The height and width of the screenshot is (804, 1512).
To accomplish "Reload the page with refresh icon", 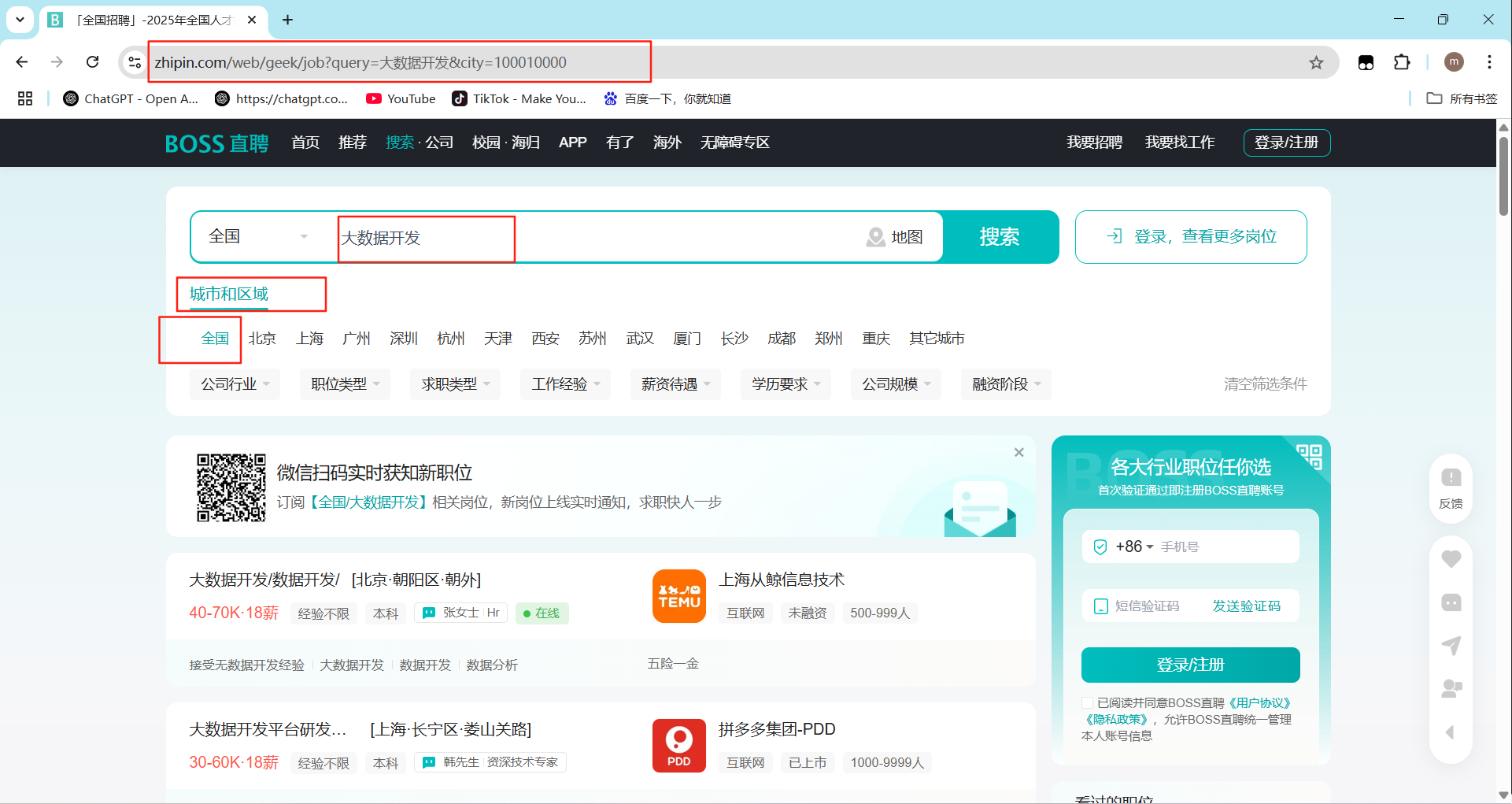I will click(x=92, y=62).
